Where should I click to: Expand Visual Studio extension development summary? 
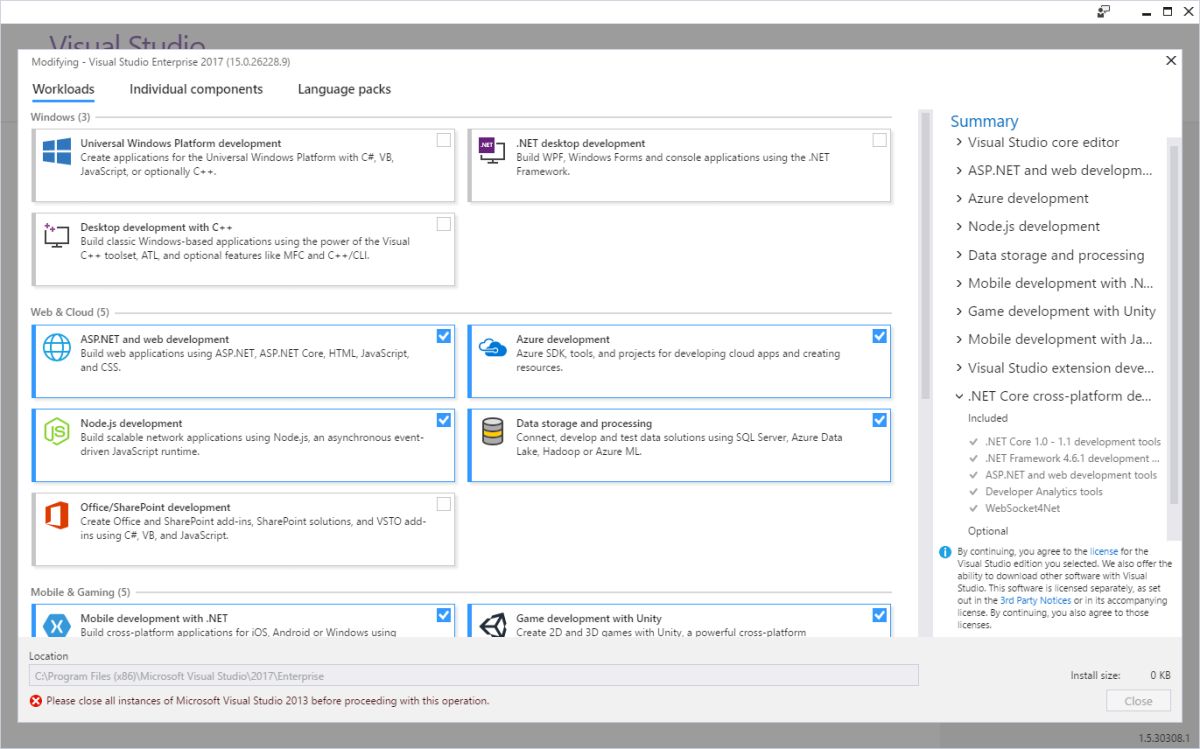pyautogui.click(x=960, y=367)
